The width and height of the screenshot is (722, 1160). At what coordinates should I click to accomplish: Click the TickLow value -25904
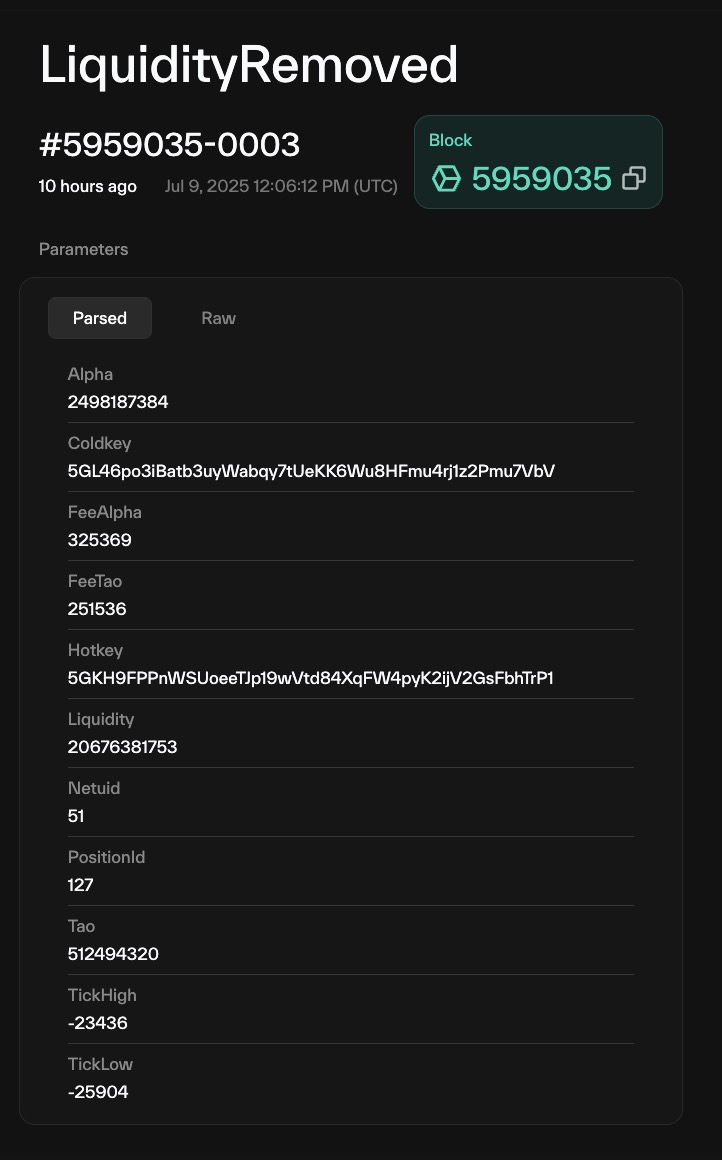(98, 1092)
